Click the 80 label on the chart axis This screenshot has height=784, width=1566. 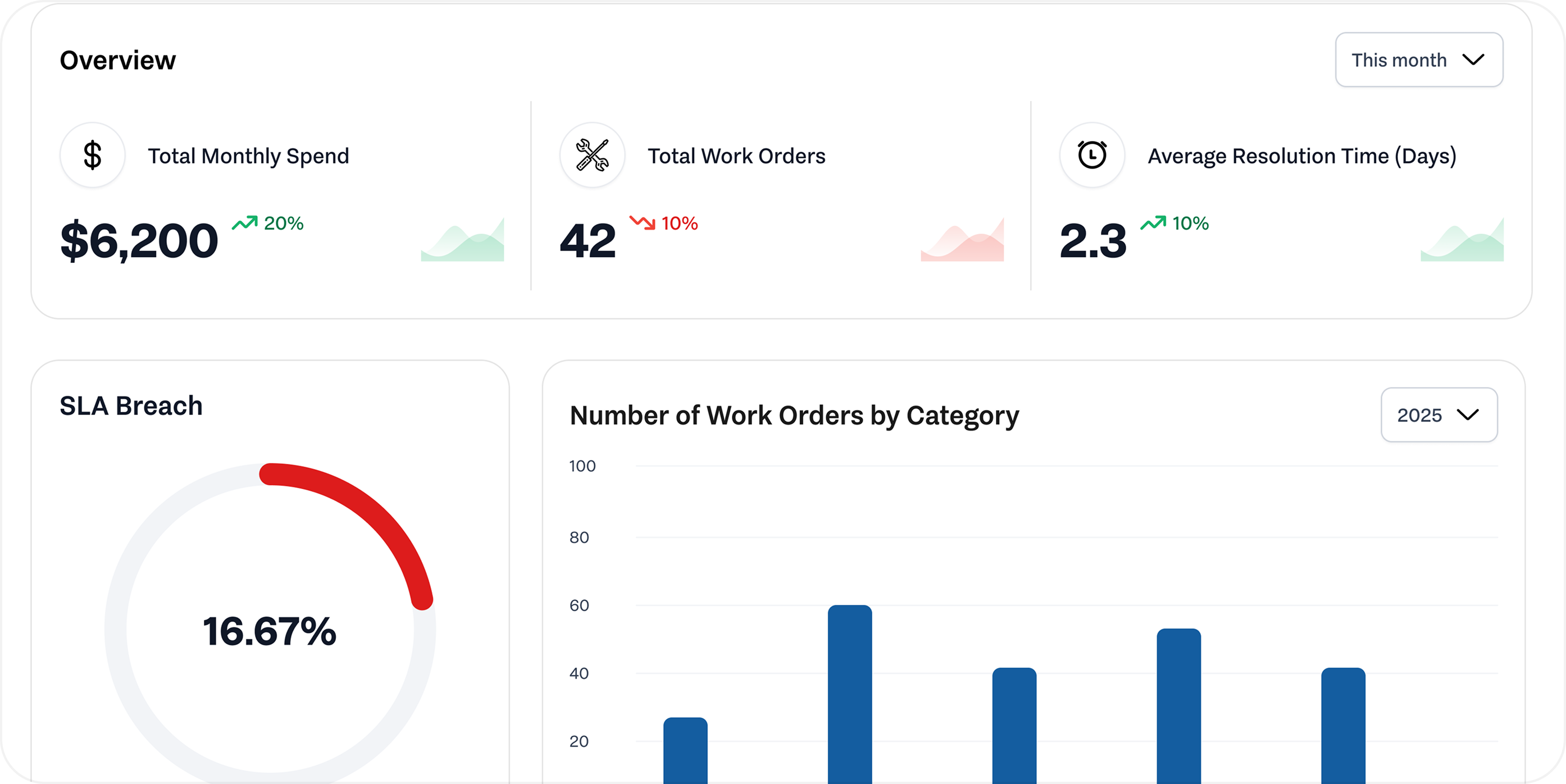point(579,537)
